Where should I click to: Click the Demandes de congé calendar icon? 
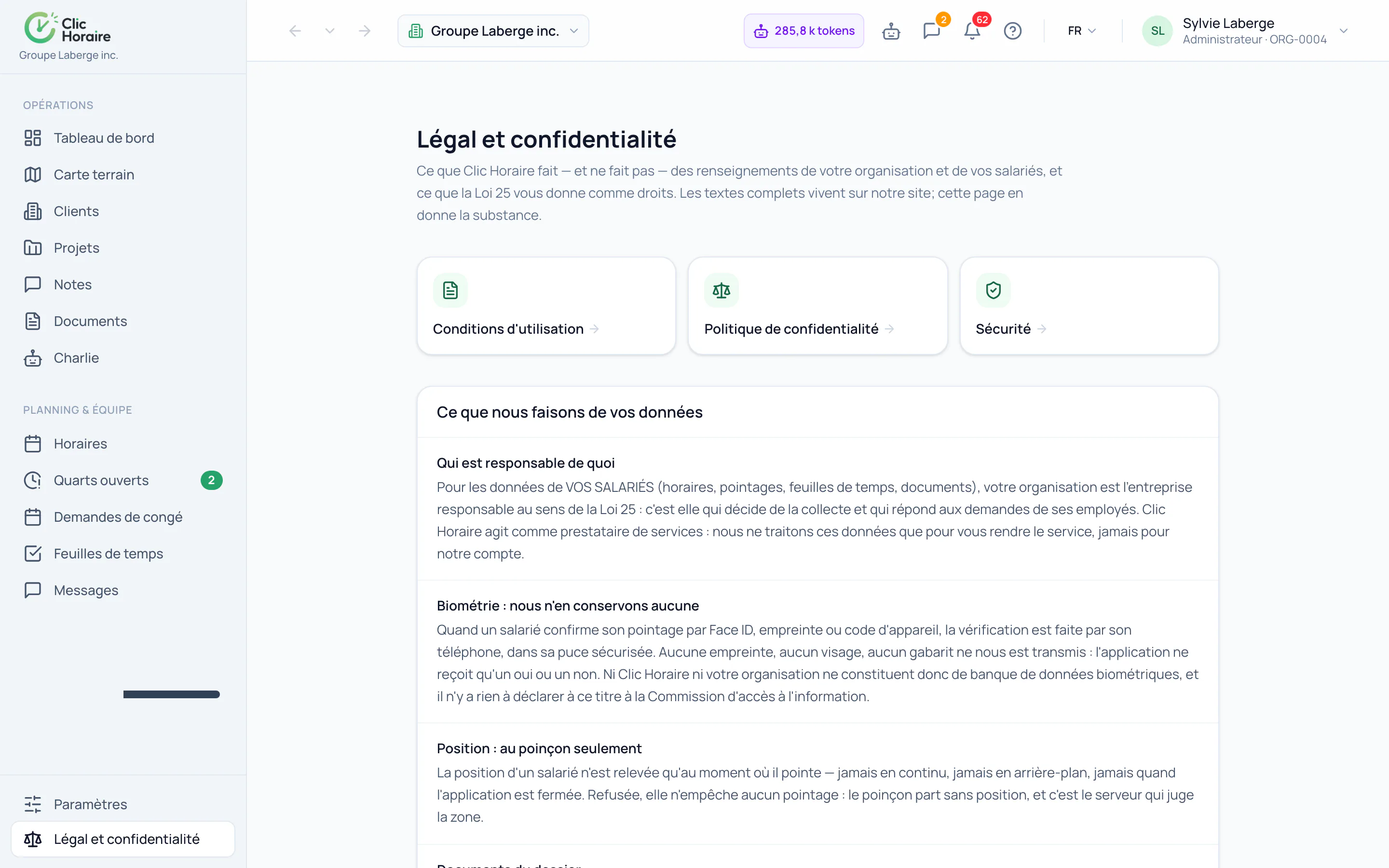(33, 517)
